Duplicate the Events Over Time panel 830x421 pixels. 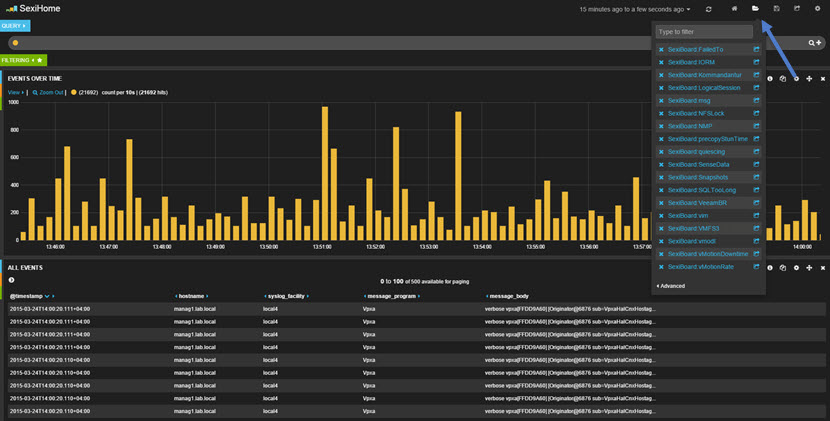tap(783, 78)
